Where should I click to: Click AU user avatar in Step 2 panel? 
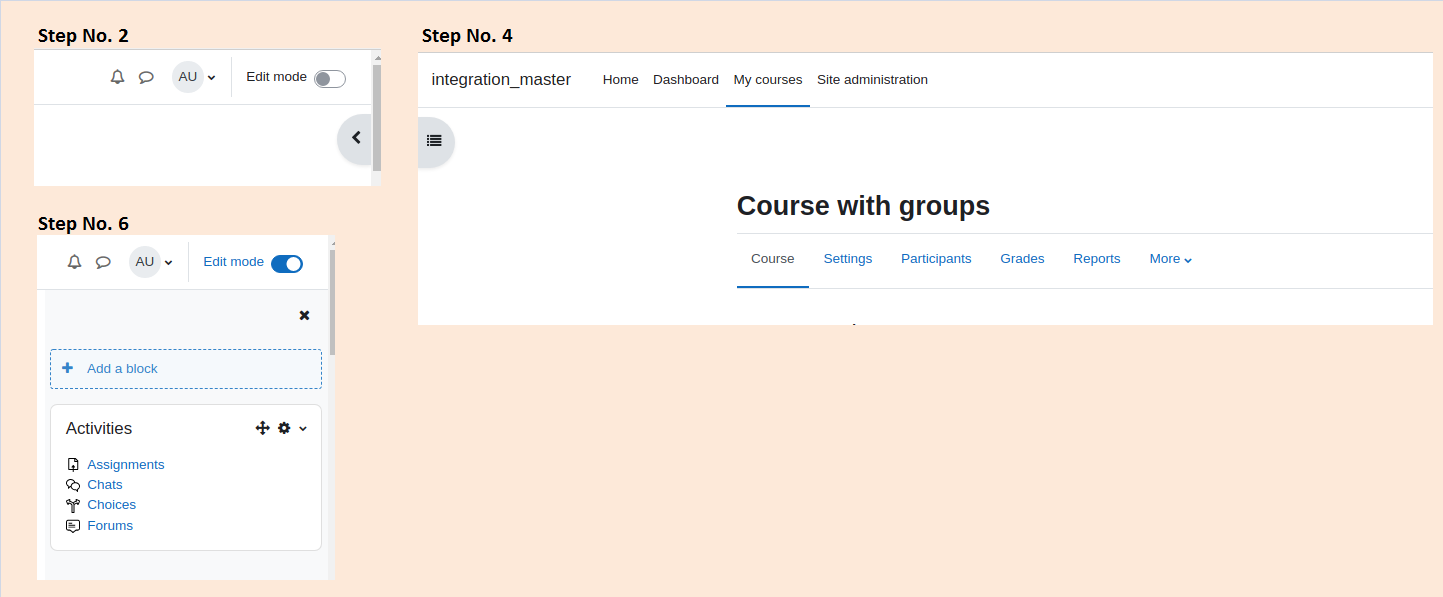[188, 77]
